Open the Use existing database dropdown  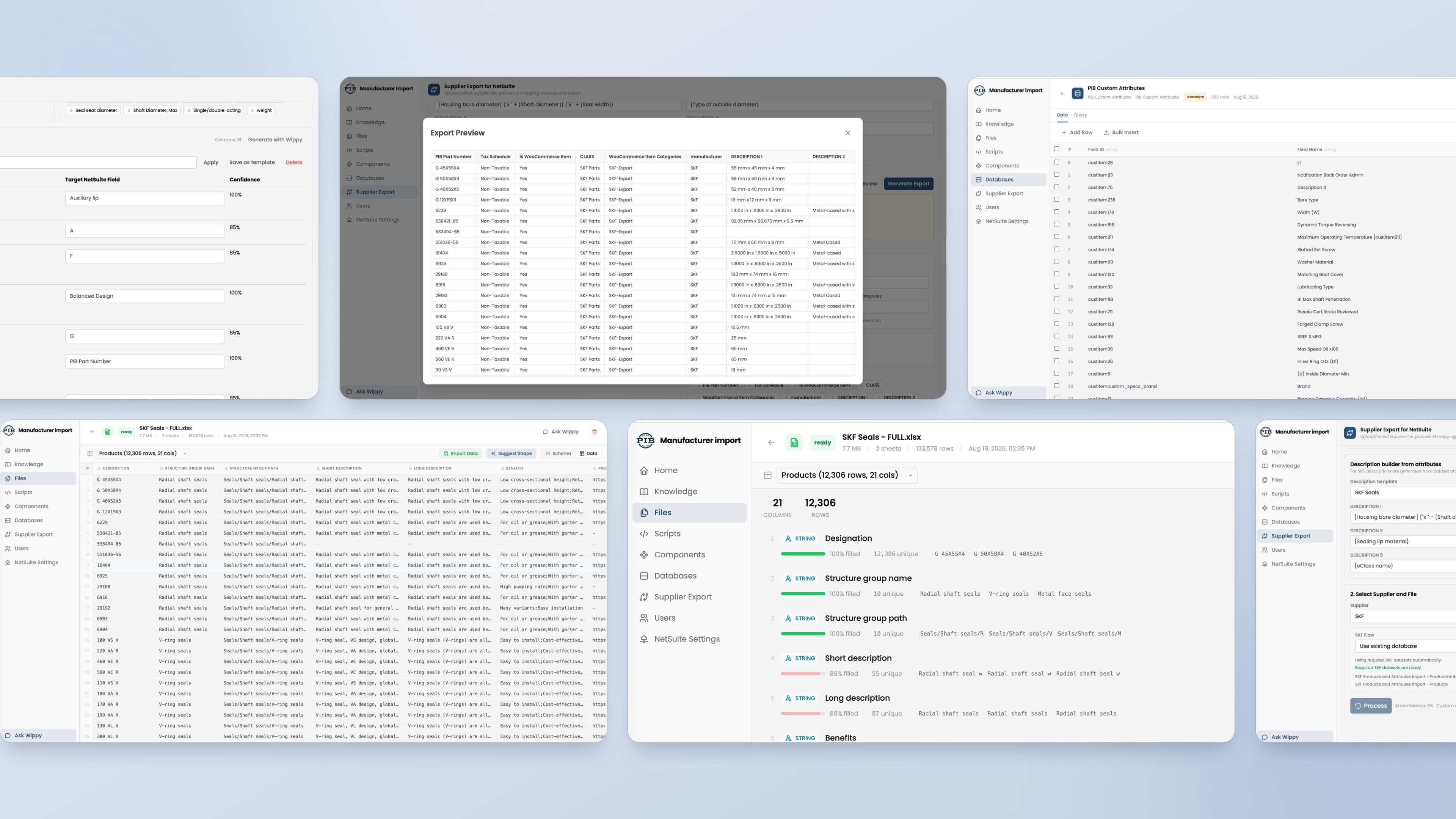(1405, 646)
